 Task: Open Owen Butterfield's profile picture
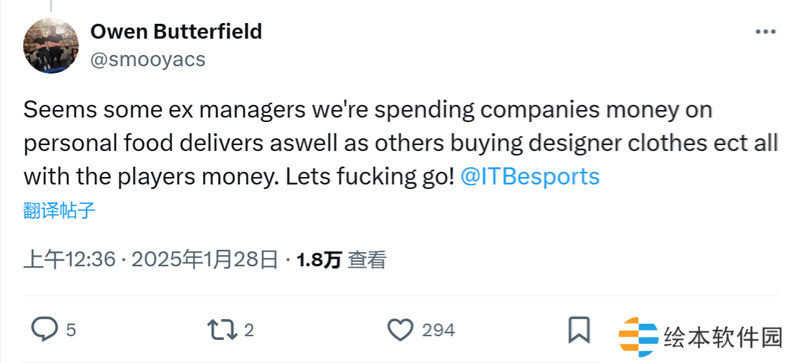(51, 46)
